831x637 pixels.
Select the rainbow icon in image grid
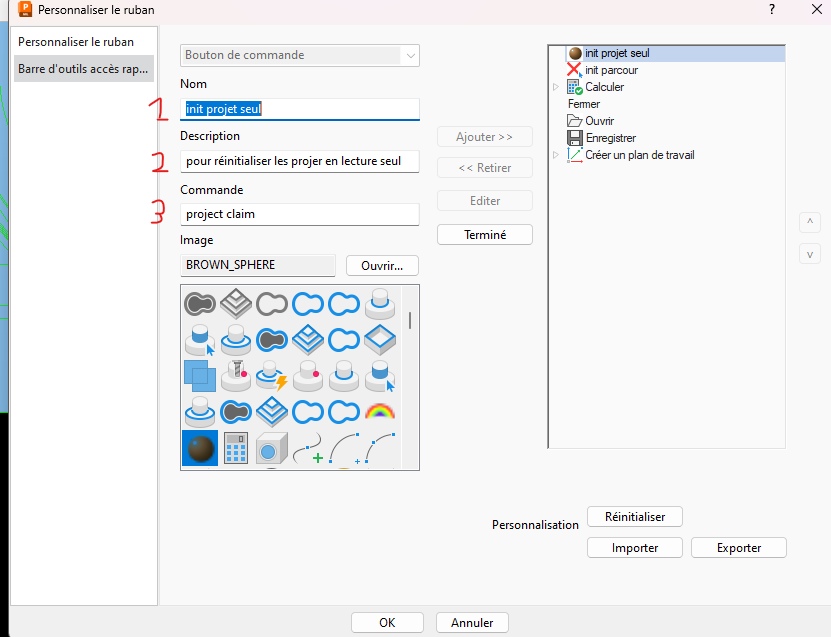coord(380,411)
